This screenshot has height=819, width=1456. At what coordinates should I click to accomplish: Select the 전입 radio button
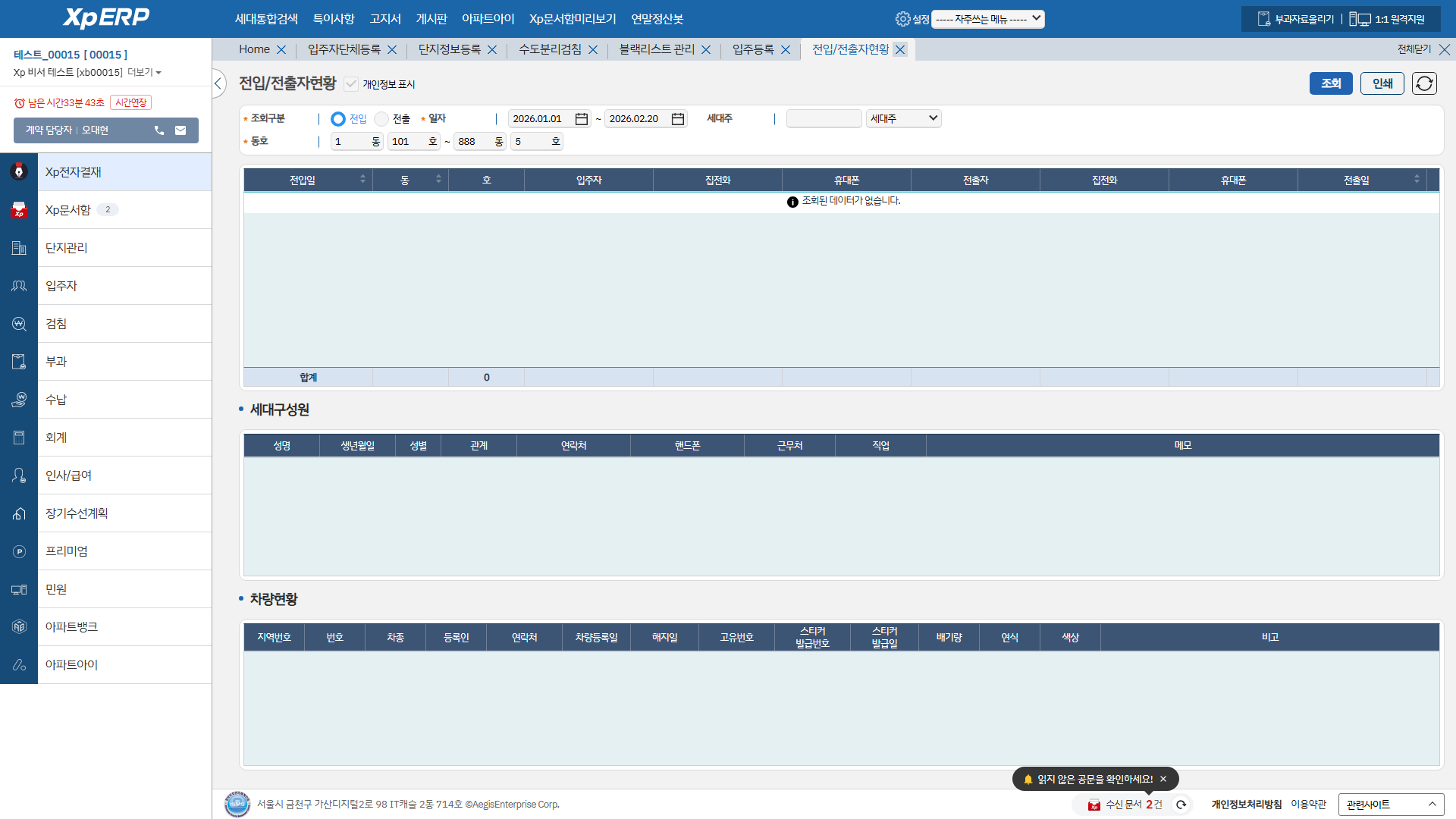[x=338, y=119]
